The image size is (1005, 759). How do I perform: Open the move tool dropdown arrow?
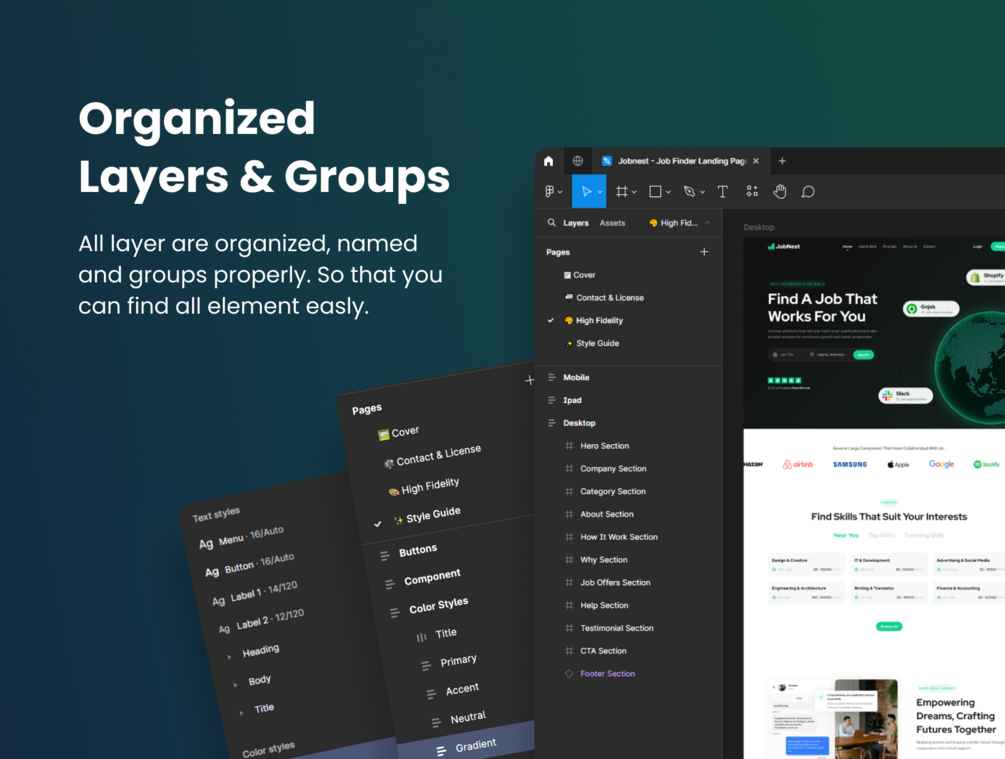click(600, 192)
